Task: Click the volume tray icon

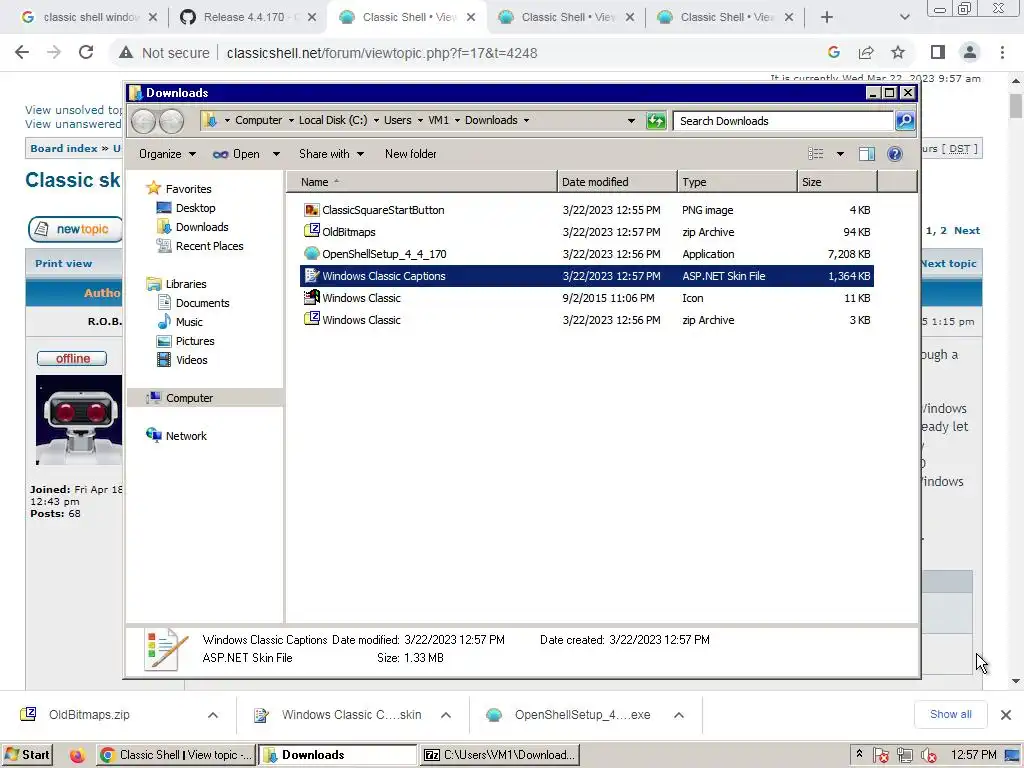Action: (928, 755)
